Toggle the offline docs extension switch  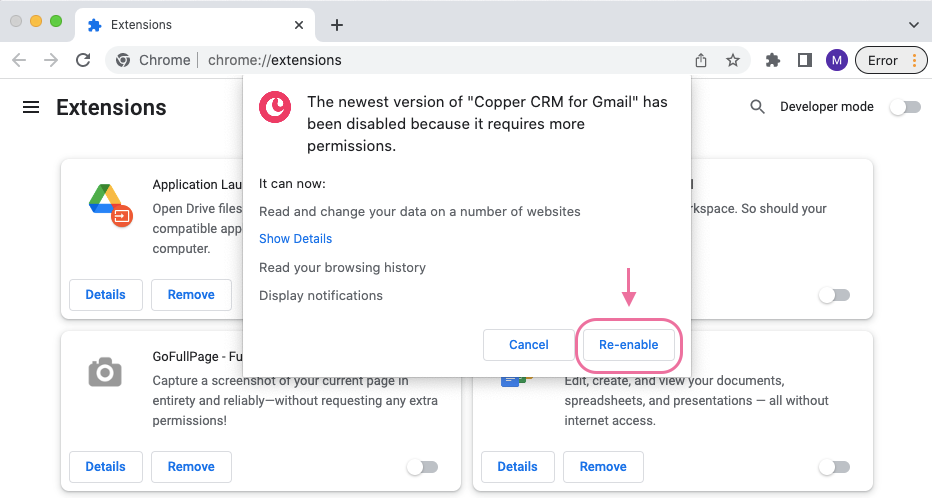click(835, 467)
